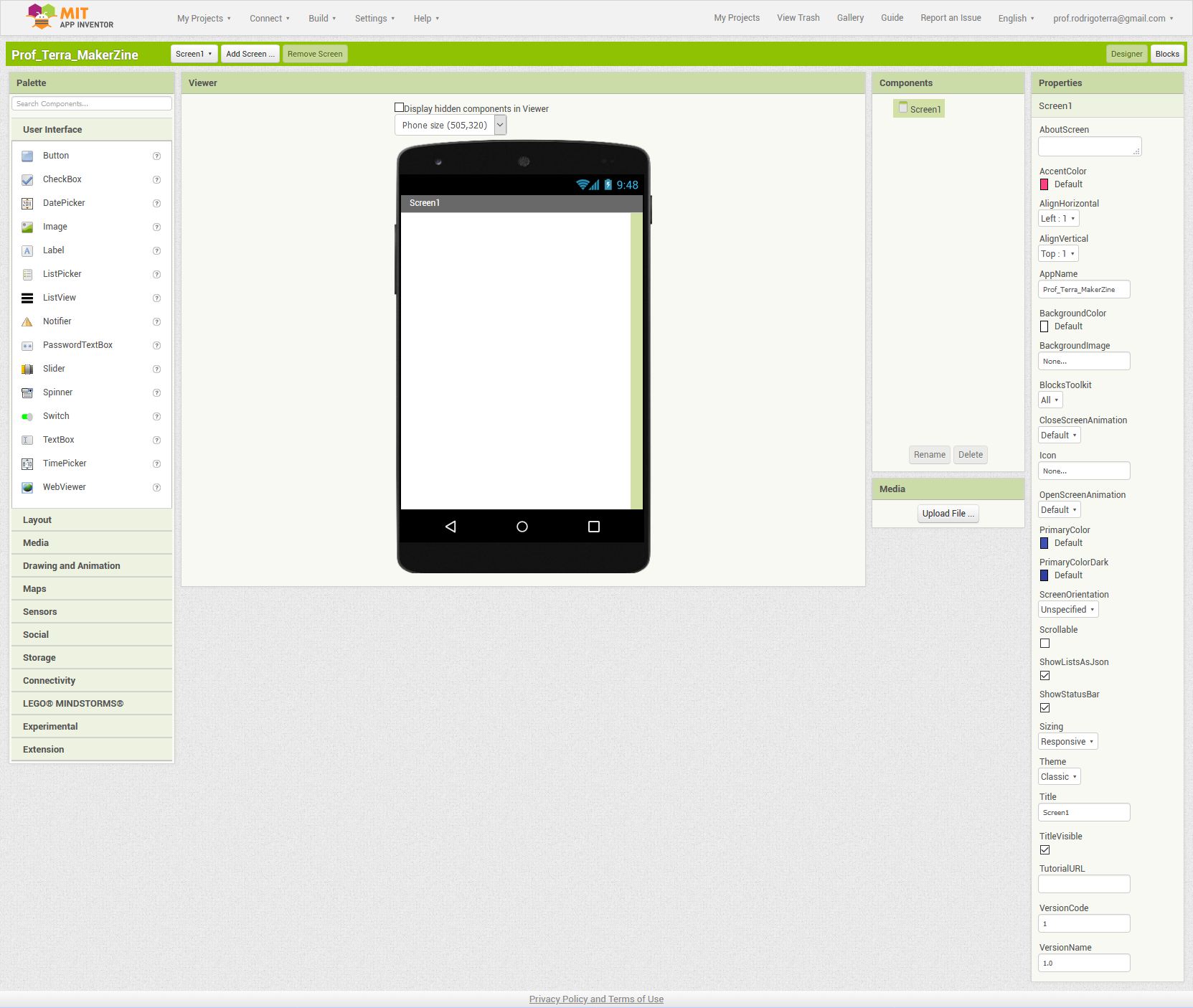
Task: Open the Connect menu
Action: 270,19
